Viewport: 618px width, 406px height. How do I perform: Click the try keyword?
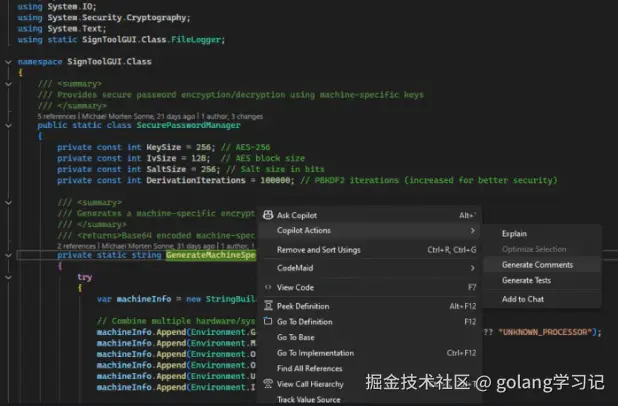[85, 277]
